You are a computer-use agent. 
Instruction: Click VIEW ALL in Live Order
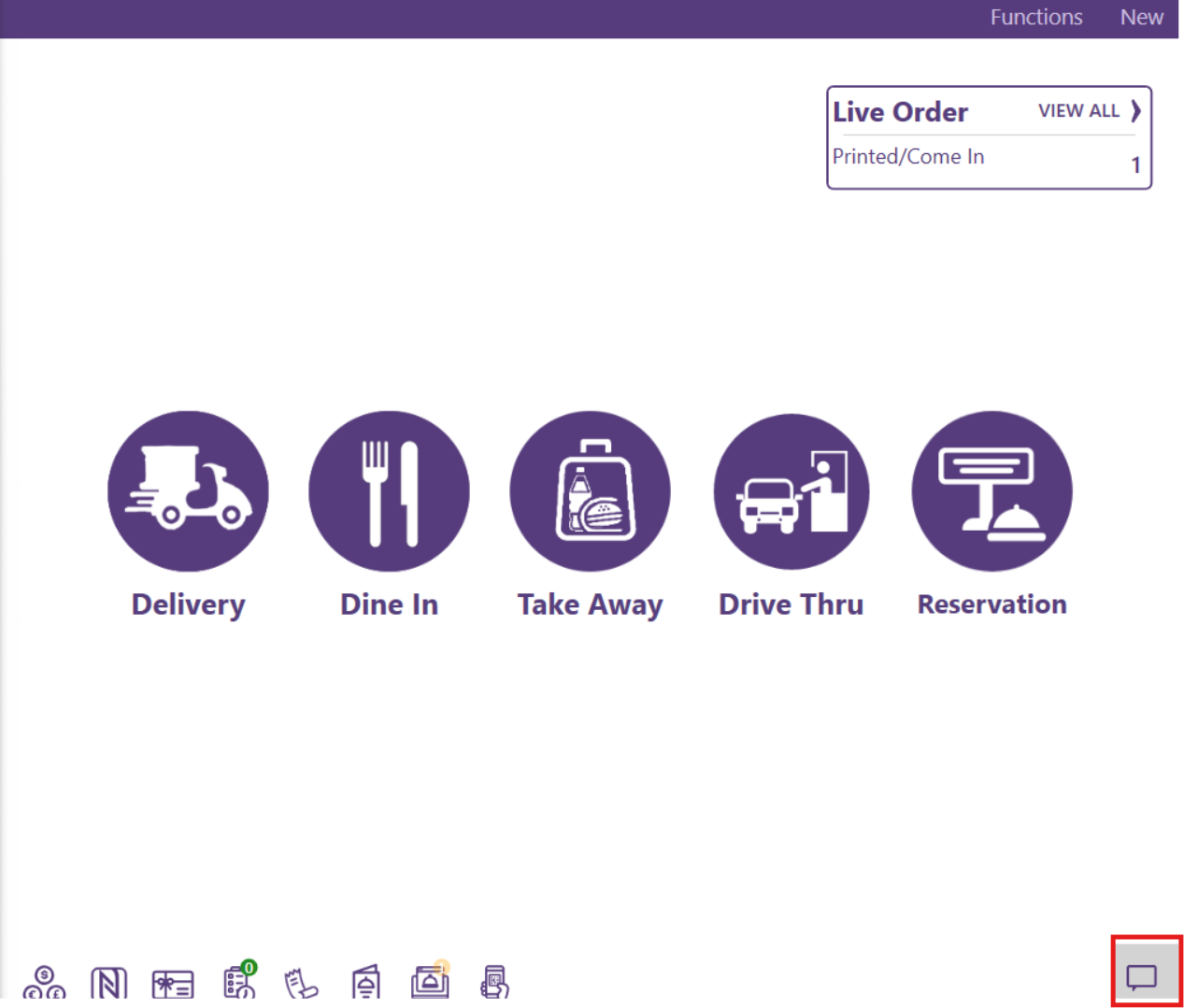pos(1078,111)
